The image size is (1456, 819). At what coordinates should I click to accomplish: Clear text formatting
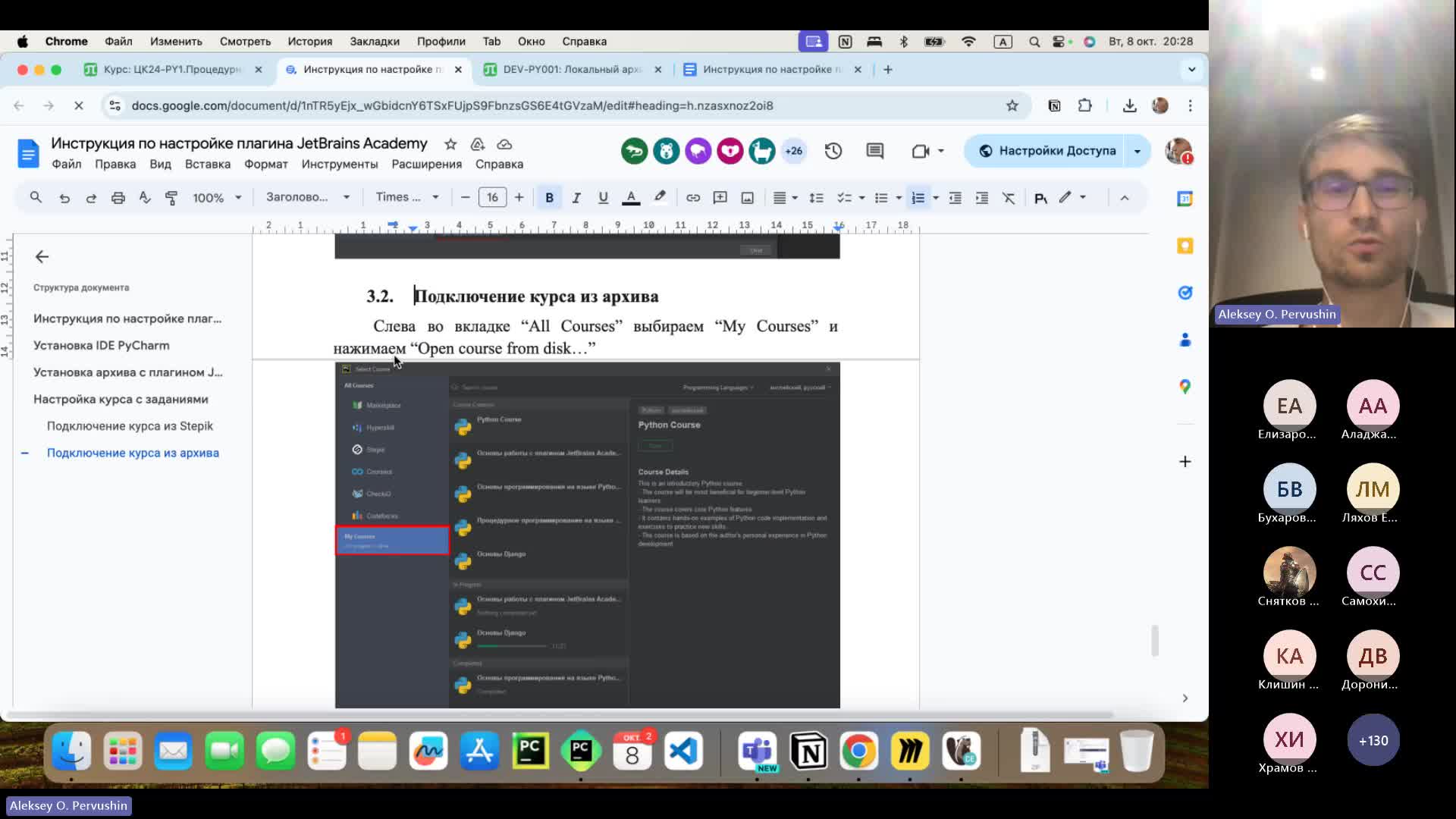1009,198
